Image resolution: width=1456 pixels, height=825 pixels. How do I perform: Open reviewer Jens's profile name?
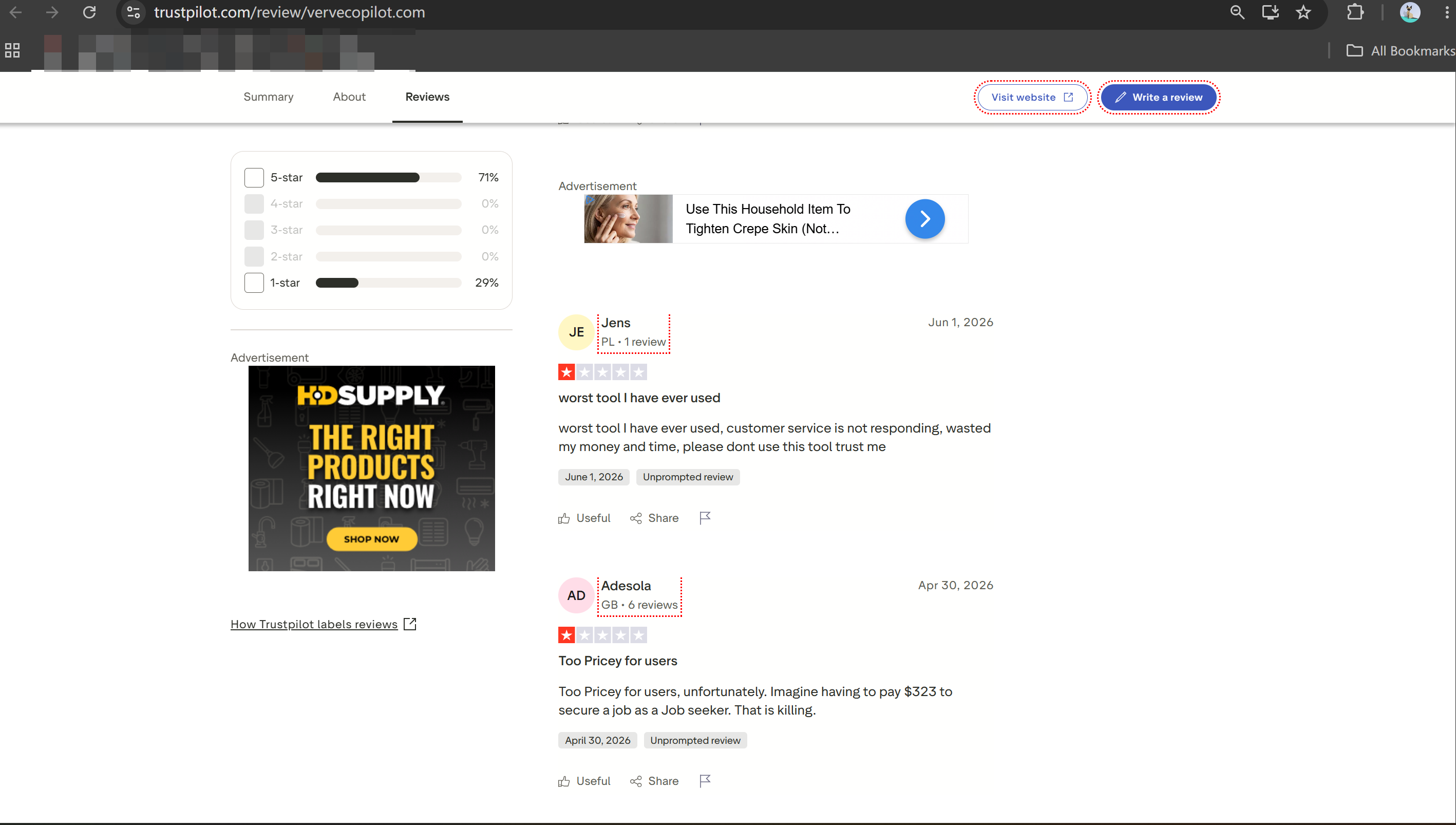click(616, 323)
